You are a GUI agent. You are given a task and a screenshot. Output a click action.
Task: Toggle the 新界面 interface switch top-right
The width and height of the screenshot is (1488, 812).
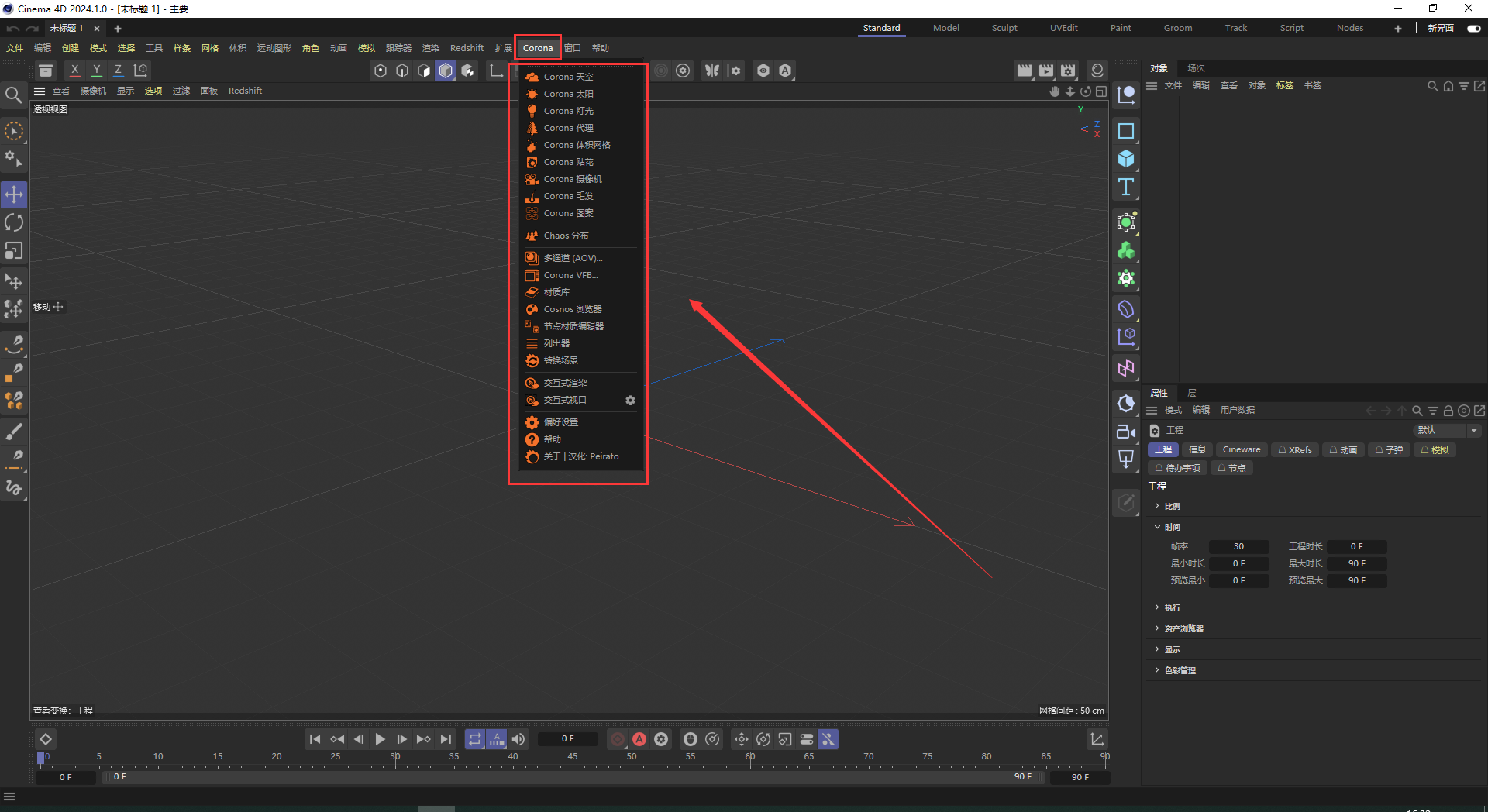pos(1473,28)
